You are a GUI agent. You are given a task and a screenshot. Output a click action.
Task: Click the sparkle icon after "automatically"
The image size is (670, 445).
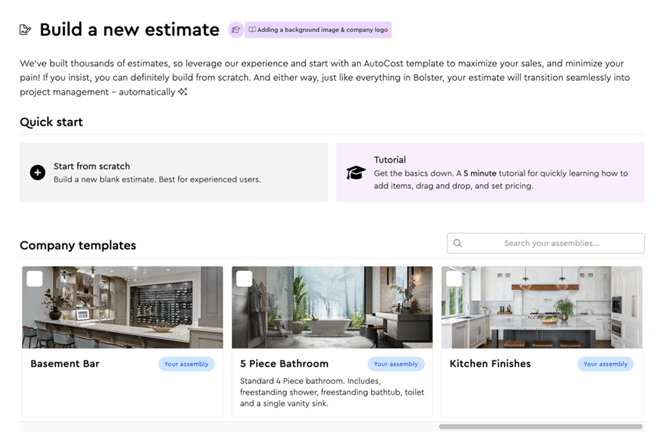coord(183,92)
